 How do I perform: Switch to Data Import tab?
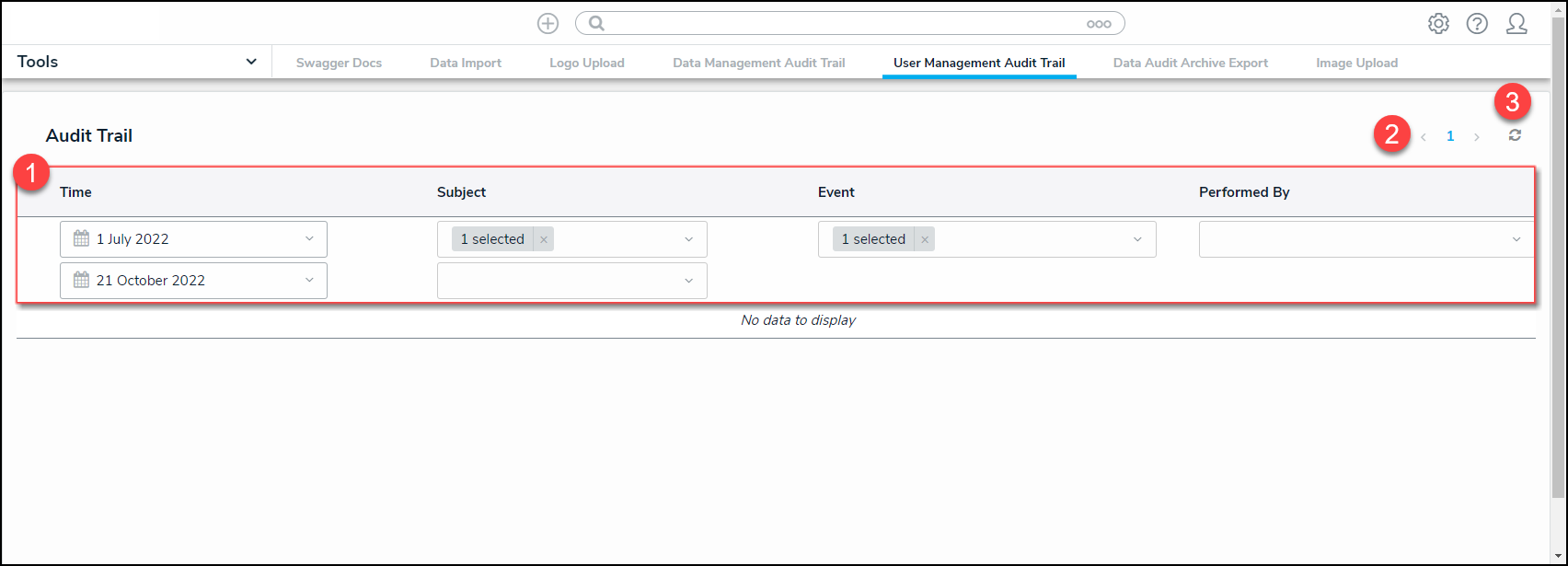click(466, 63)
